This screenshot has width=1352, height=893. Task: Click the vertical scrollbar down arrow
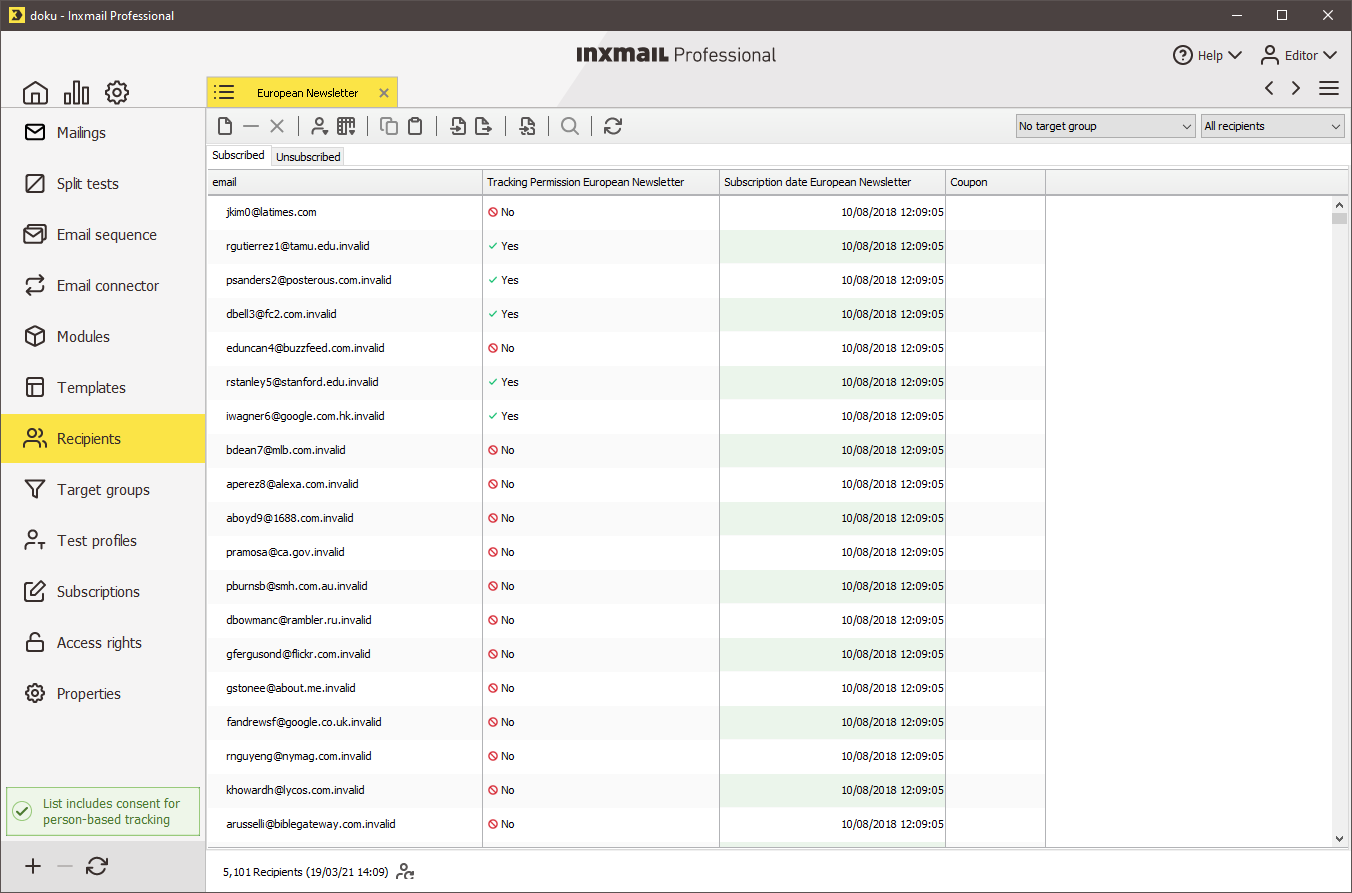pos(1339,839)
